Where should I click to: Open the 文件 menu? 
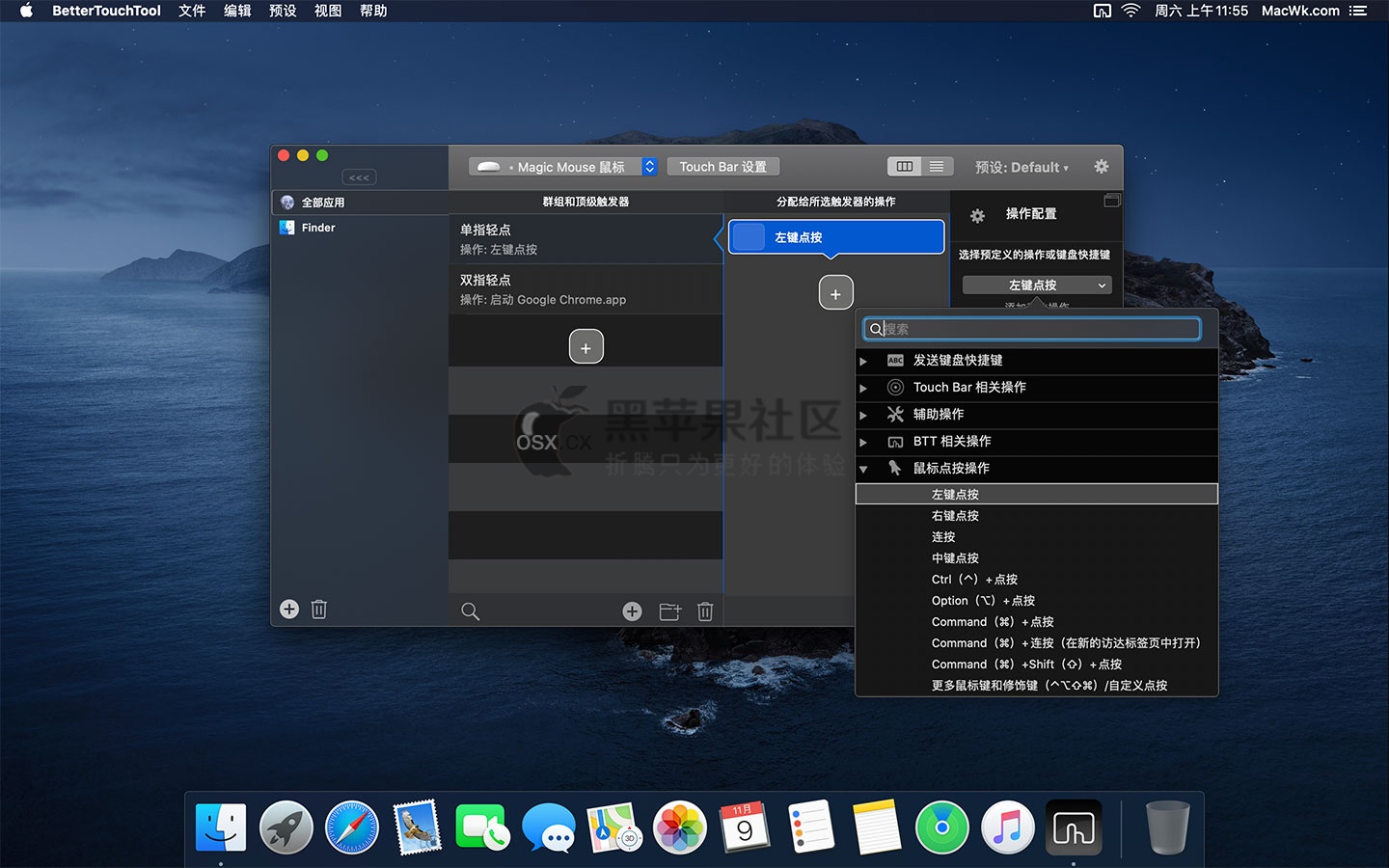(x=192, y=11)
